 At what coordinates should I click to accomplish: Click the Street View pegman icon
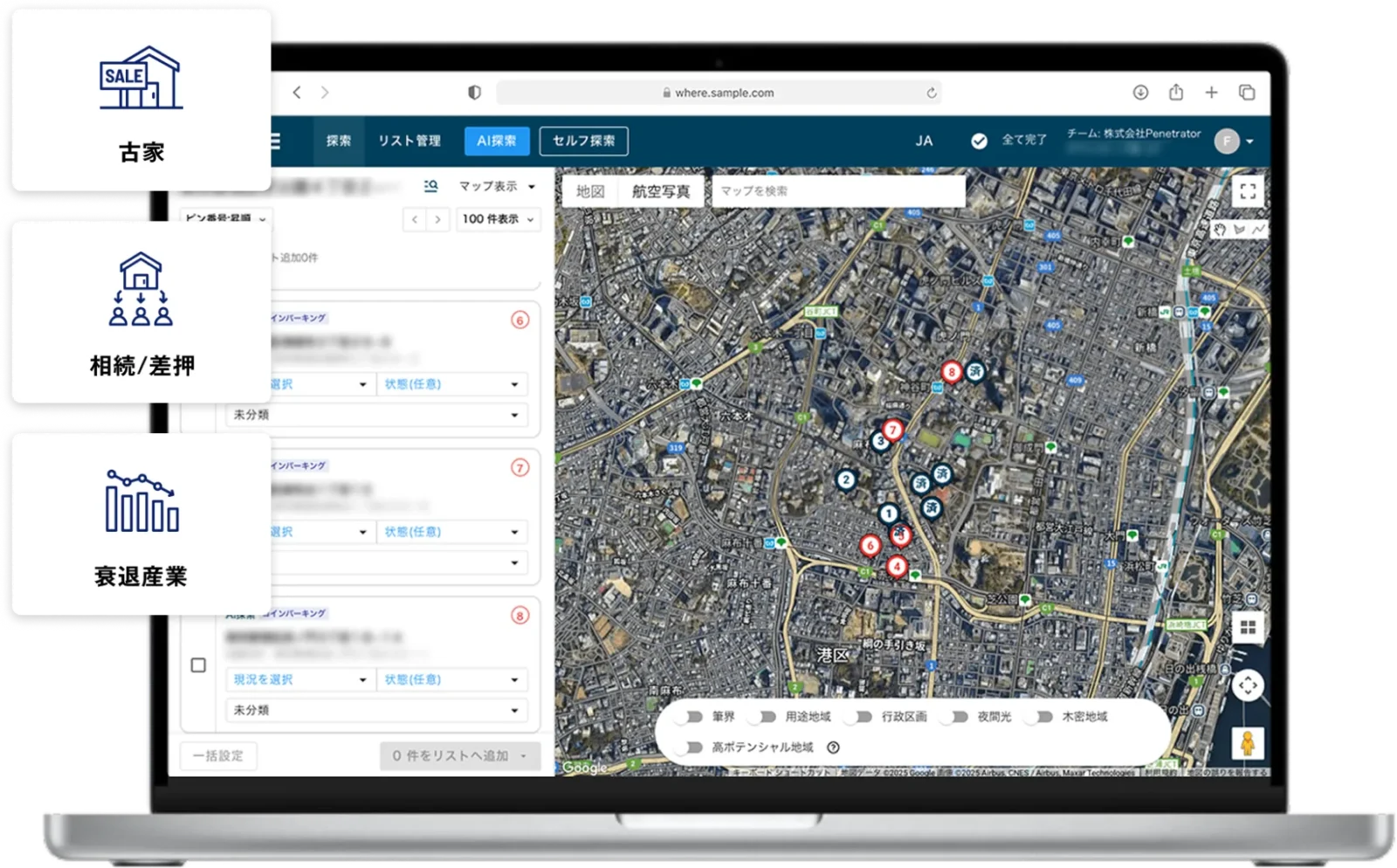(x=1248, y=744)
